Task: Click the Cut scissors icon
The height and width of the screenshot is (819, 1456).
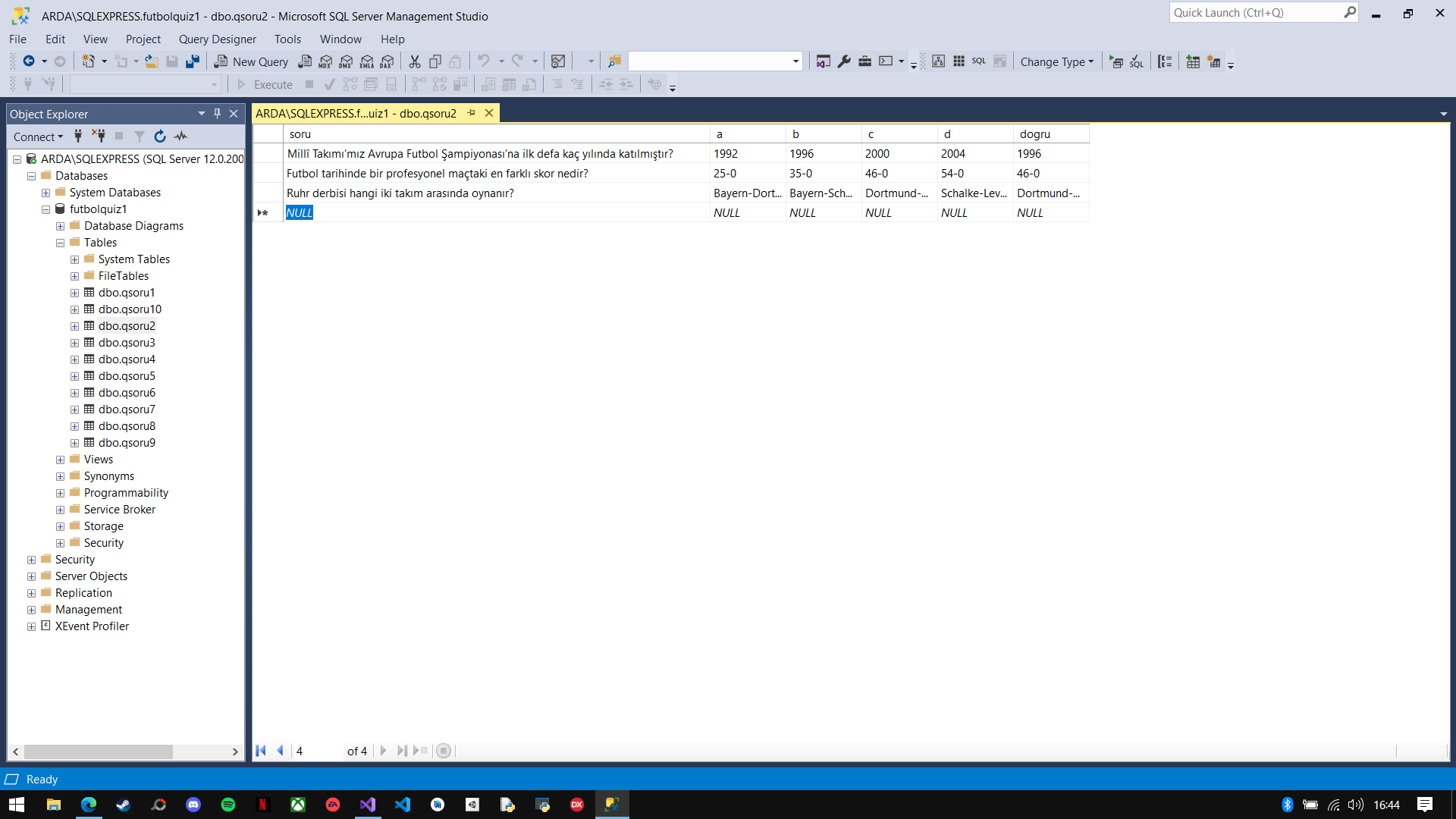Action: [415, 61]
